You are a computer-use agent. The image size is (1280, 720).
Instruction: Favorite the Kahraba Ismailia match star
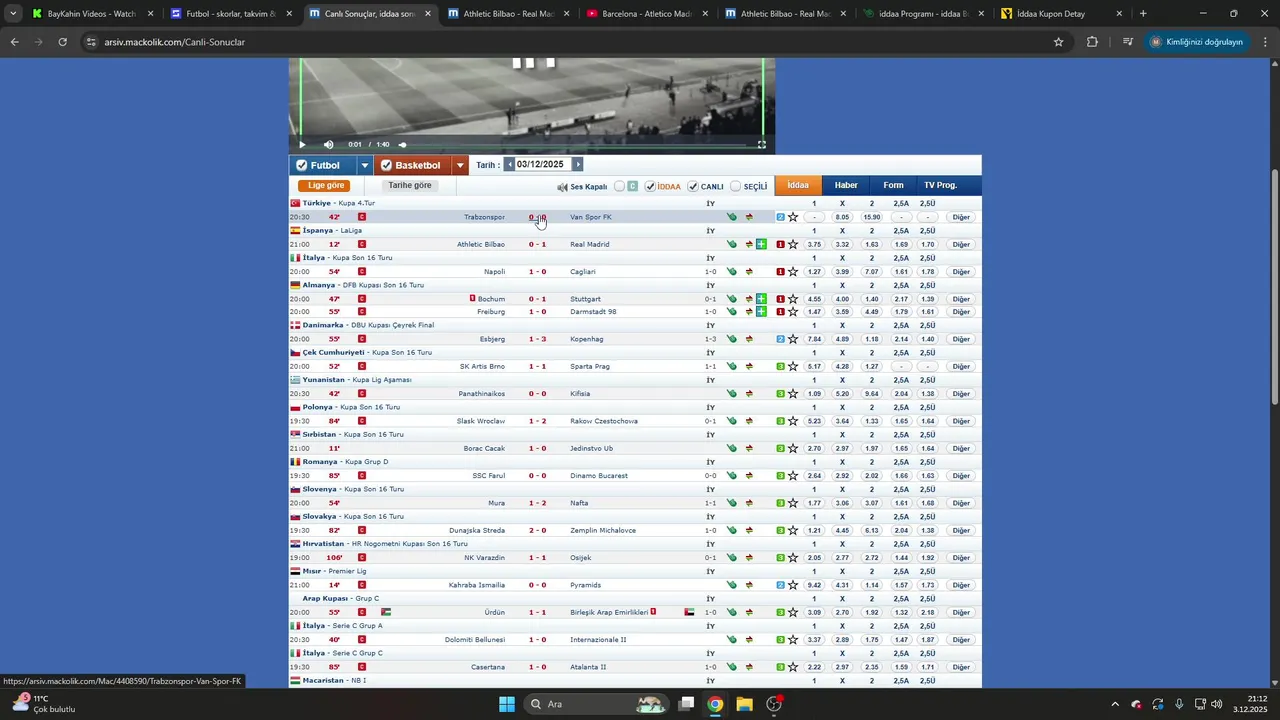coord(793,585)
